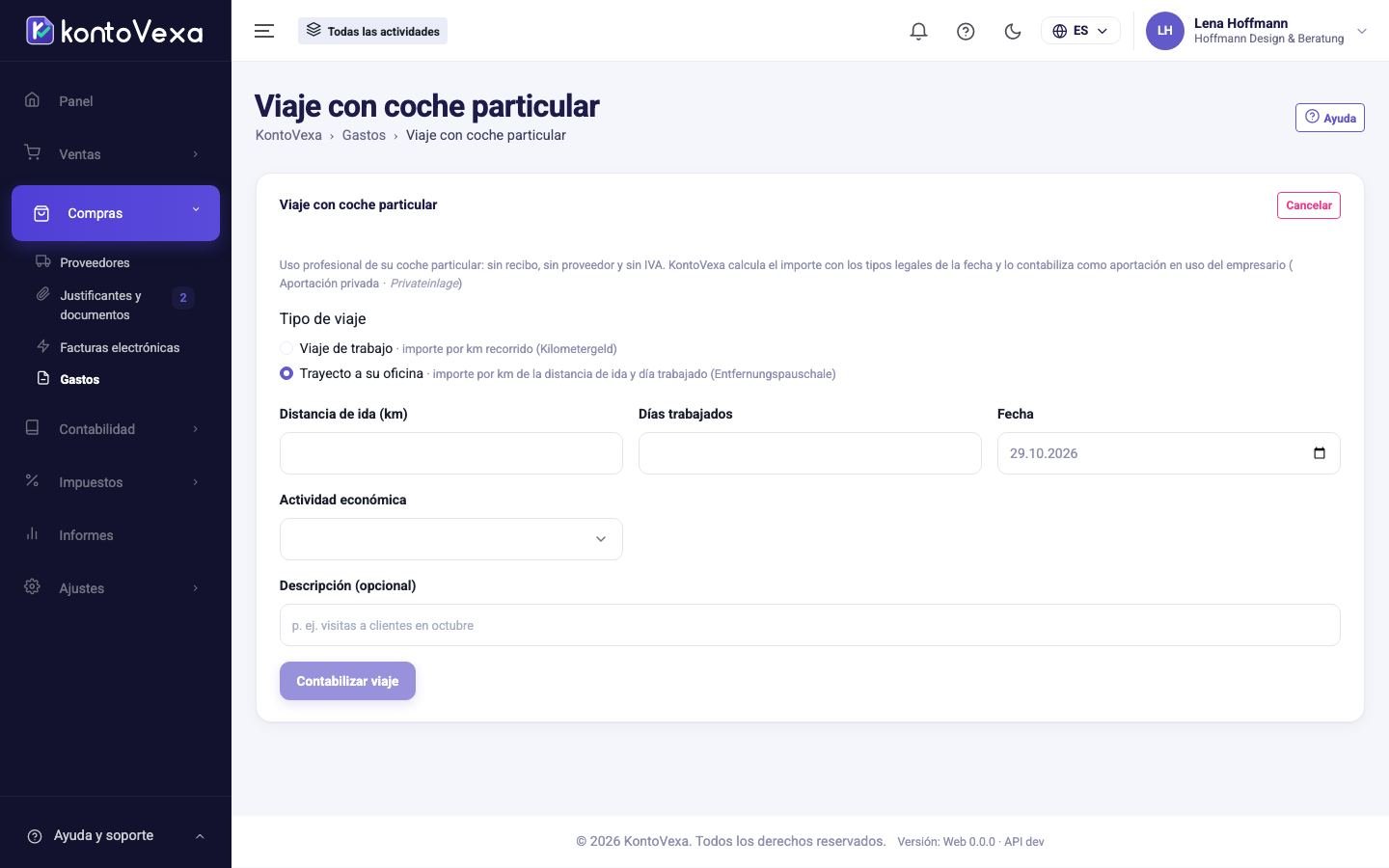Open the notifications bell
Screen dimensions: 1389x868
(918, 31)
